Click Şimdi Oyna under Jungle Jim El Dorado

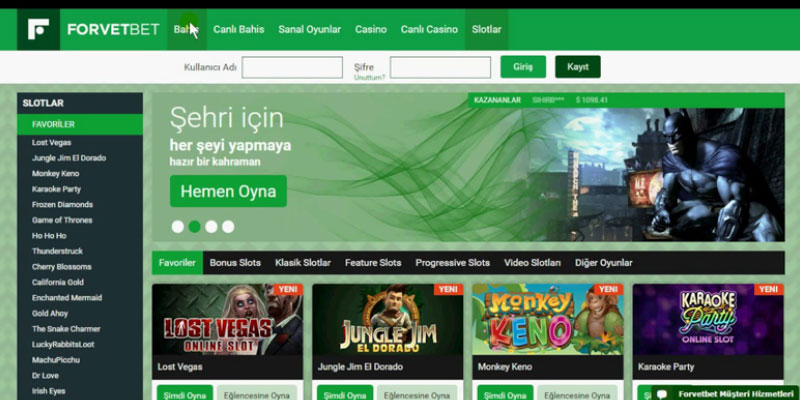[345, 393]
